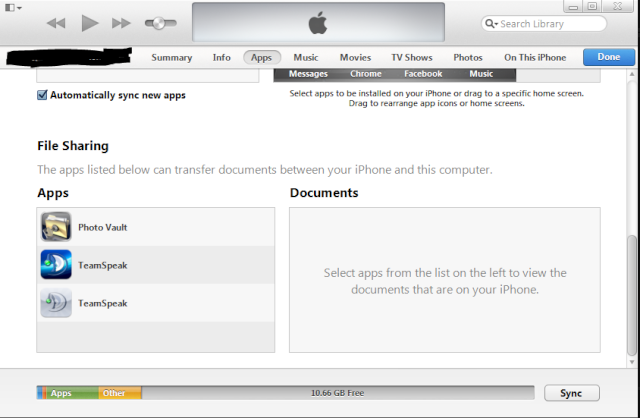This screenshot has height=418, width=640.
Task: Close the iTunes window
Action: point(618,6)
